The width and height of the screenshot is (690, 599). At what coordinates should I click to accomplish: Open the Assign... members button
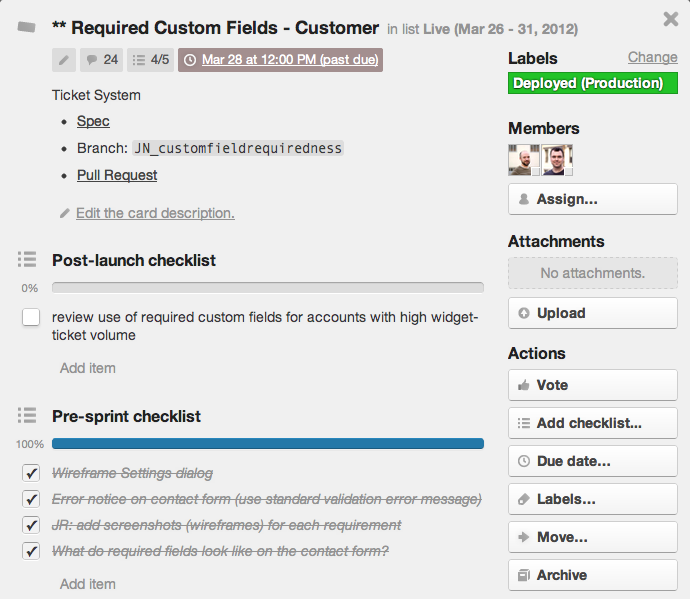tap(593, 199)
